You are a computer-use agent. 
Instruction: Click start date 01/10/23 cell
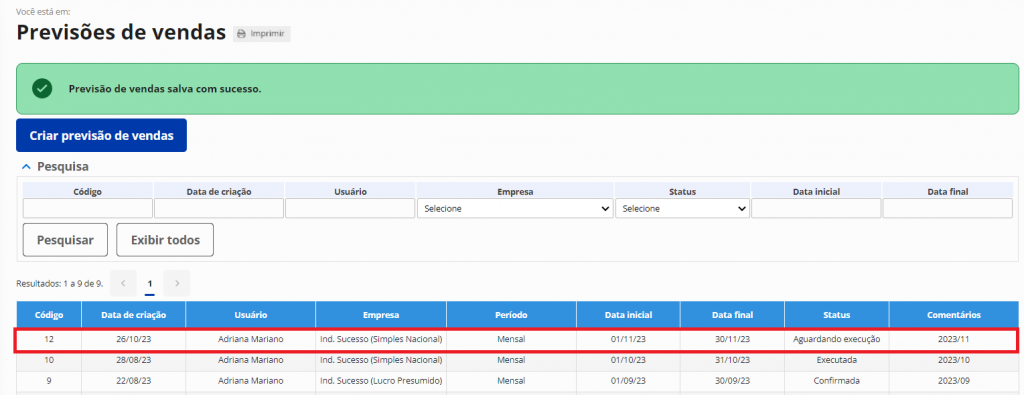coord(628,360)
